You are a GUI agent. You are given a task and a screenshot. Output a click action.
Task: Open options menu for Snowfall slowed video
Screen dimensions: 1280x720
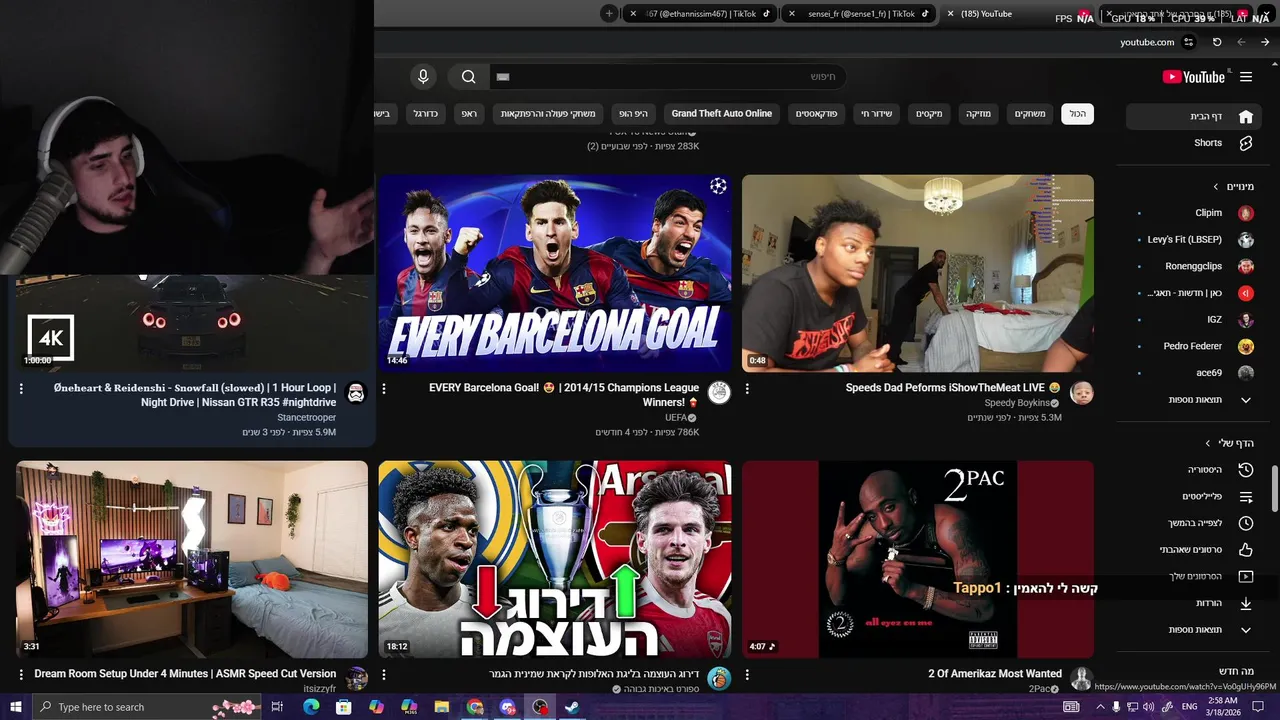[21, 388]
